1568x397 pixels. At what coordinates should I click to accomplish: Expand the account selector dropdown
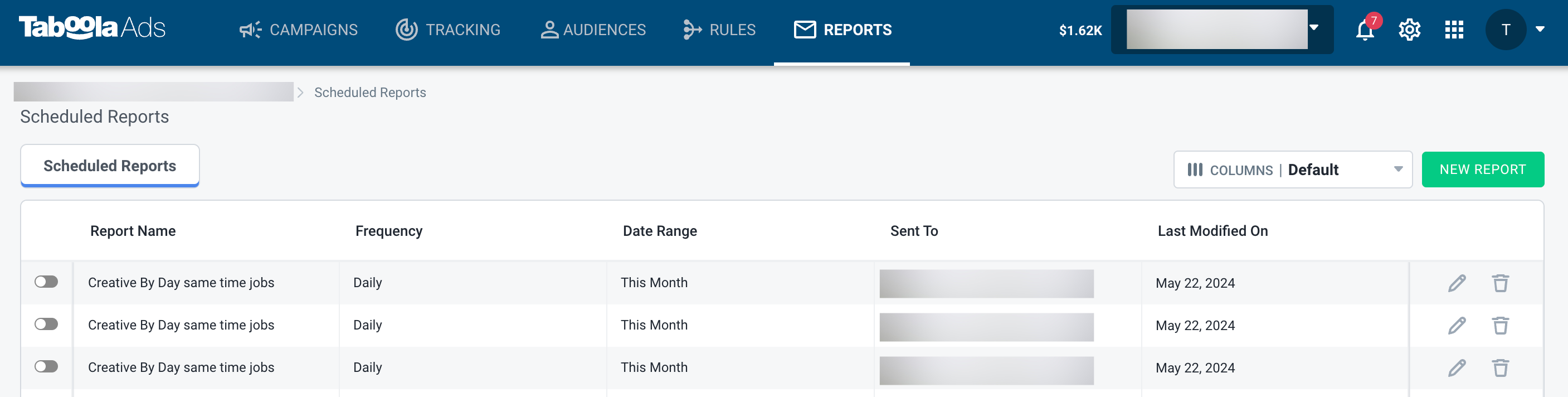(x=1223, y=29)
